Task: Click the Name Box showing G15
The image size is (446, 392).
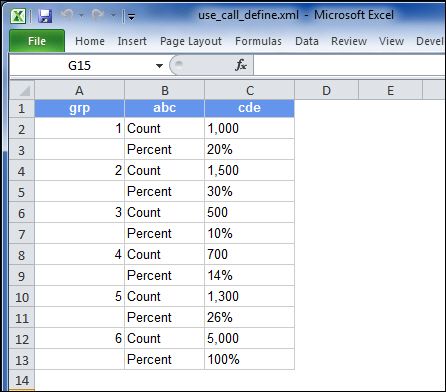Action: pos(79,65)
